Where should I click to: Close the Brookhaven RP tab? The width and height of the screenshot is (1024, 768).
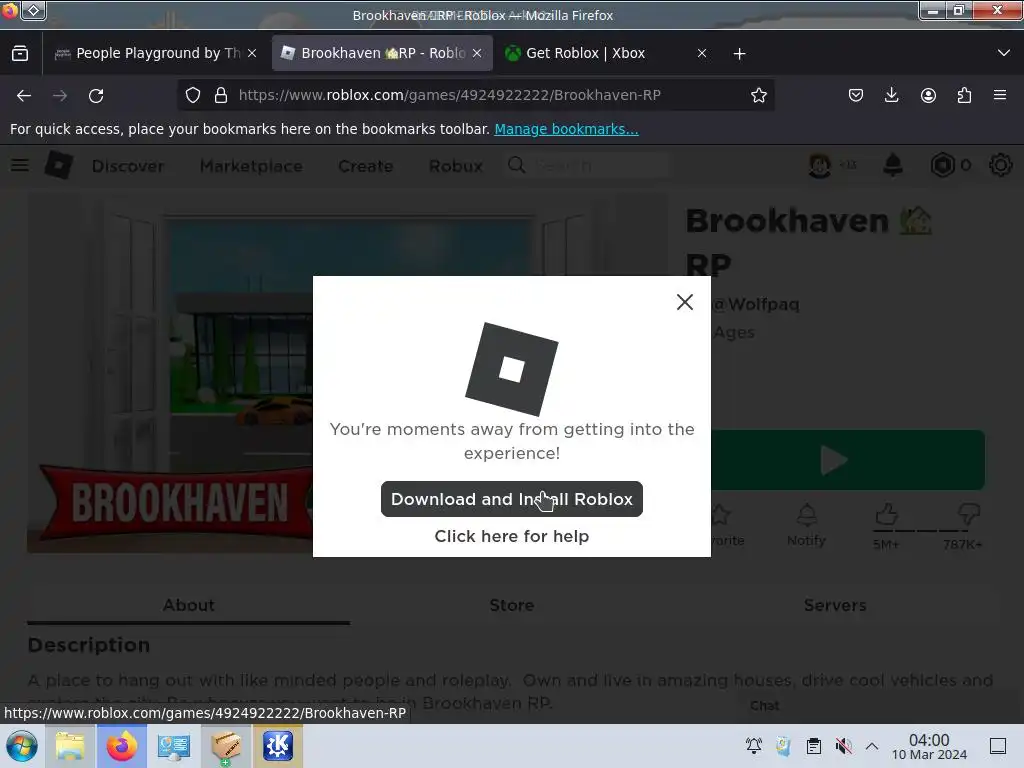(477, 53)
